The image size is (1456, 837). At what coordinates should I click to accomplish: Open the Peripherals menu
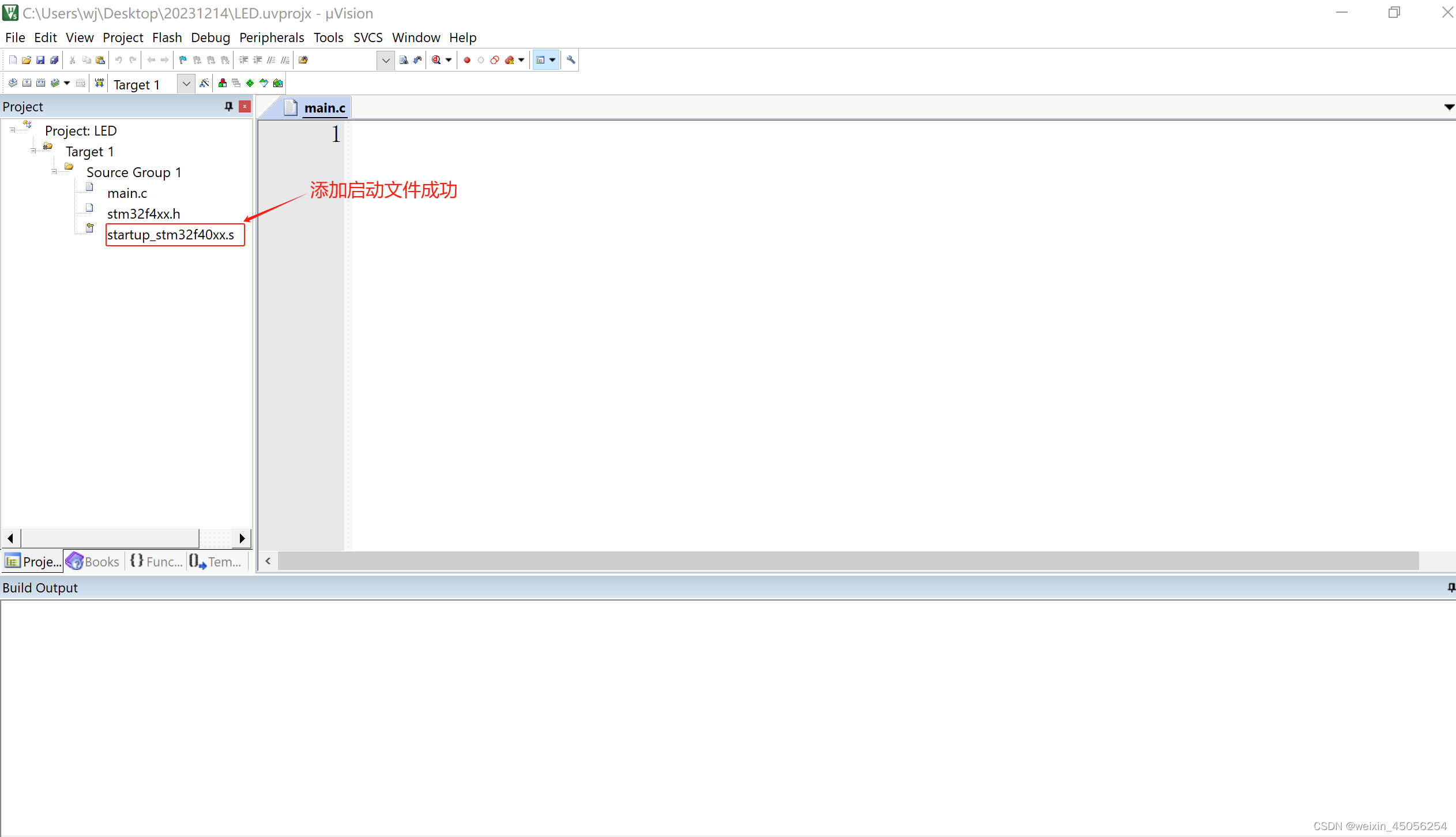(272, 37)
